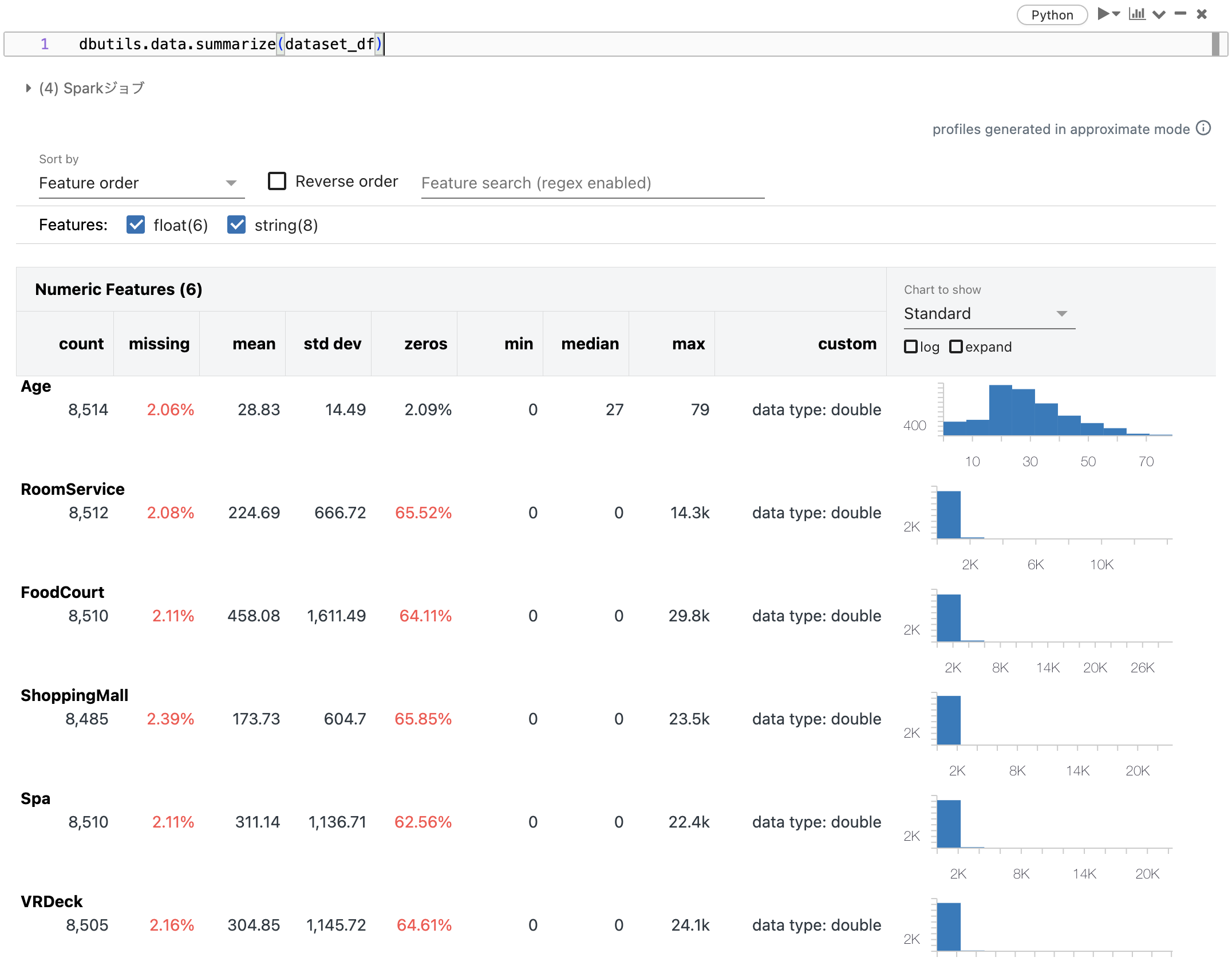Collapse the cell using the chevron icon

point(1158,14)
